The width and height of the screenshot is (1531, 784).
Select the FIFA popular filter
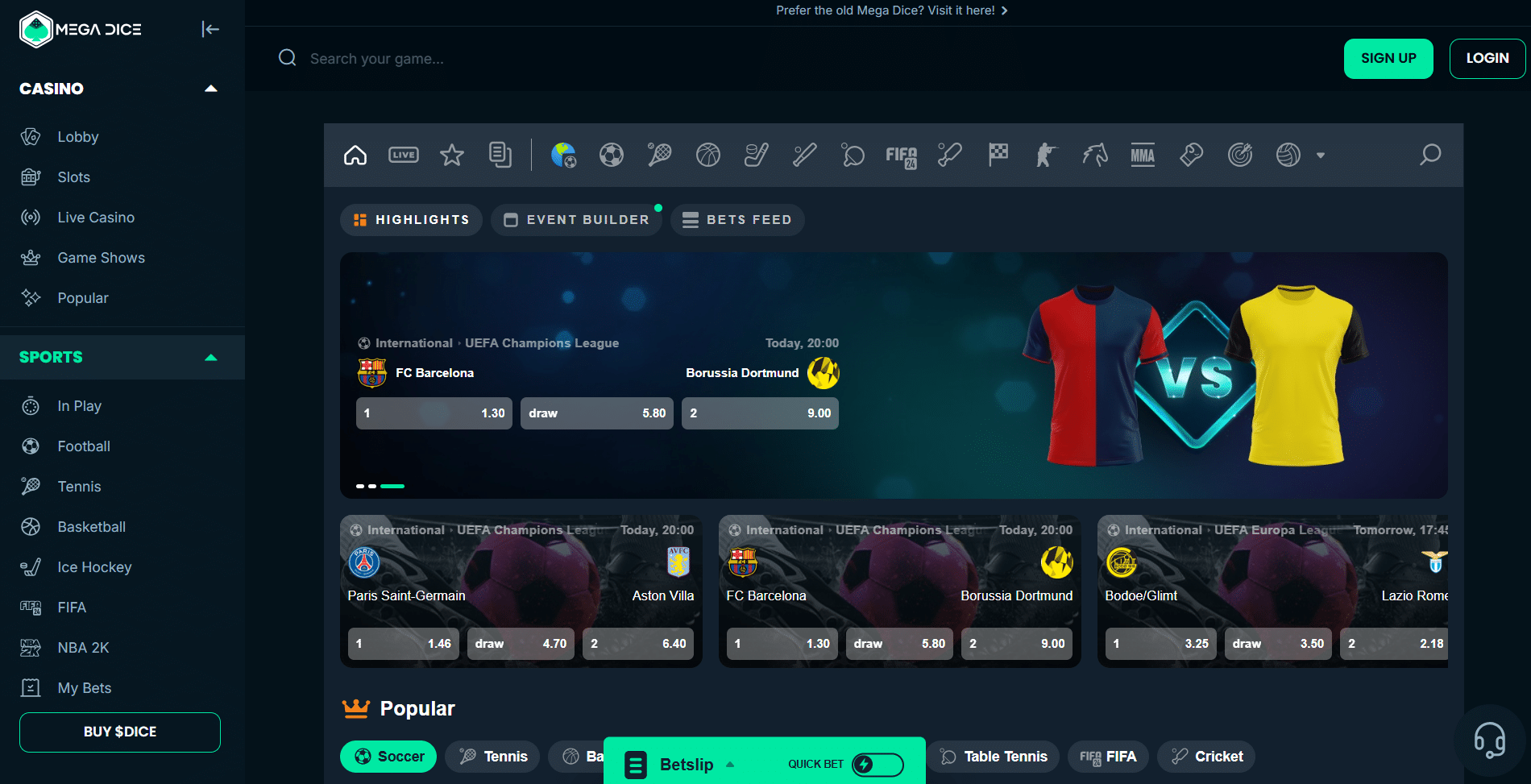1108,757
